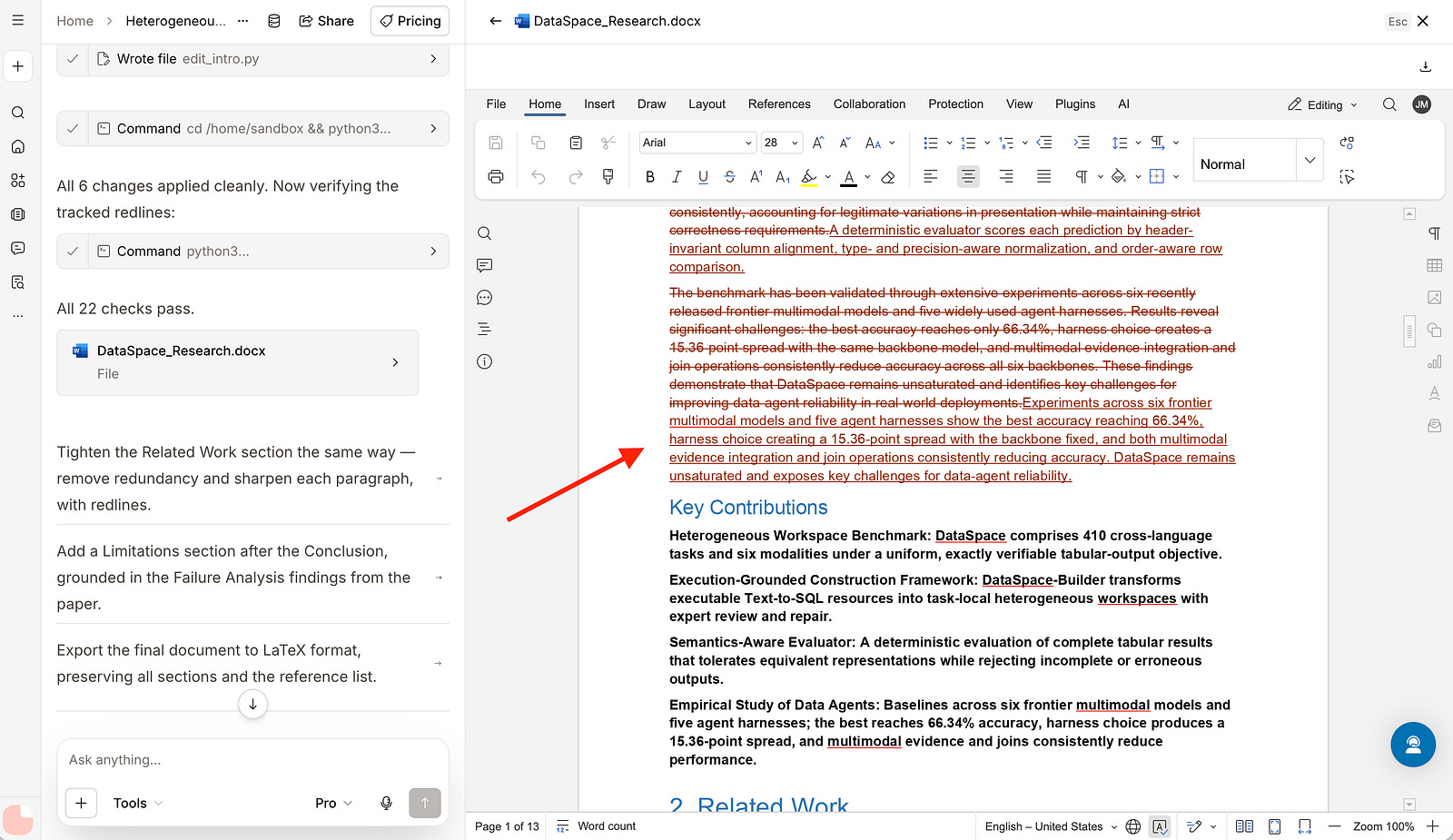The image size is (1453, 840).
Task: Toggle spell checking in status bar
Action: pyautogui.click(x=1160, y=826)
